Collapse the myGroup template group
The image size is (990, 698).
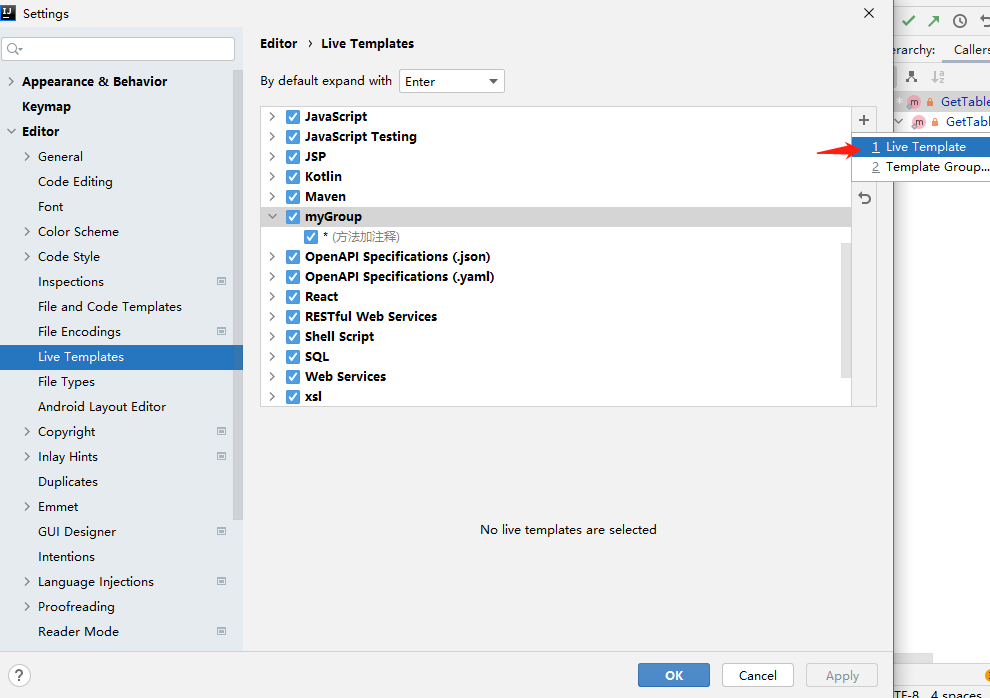[x=272, y=216]
